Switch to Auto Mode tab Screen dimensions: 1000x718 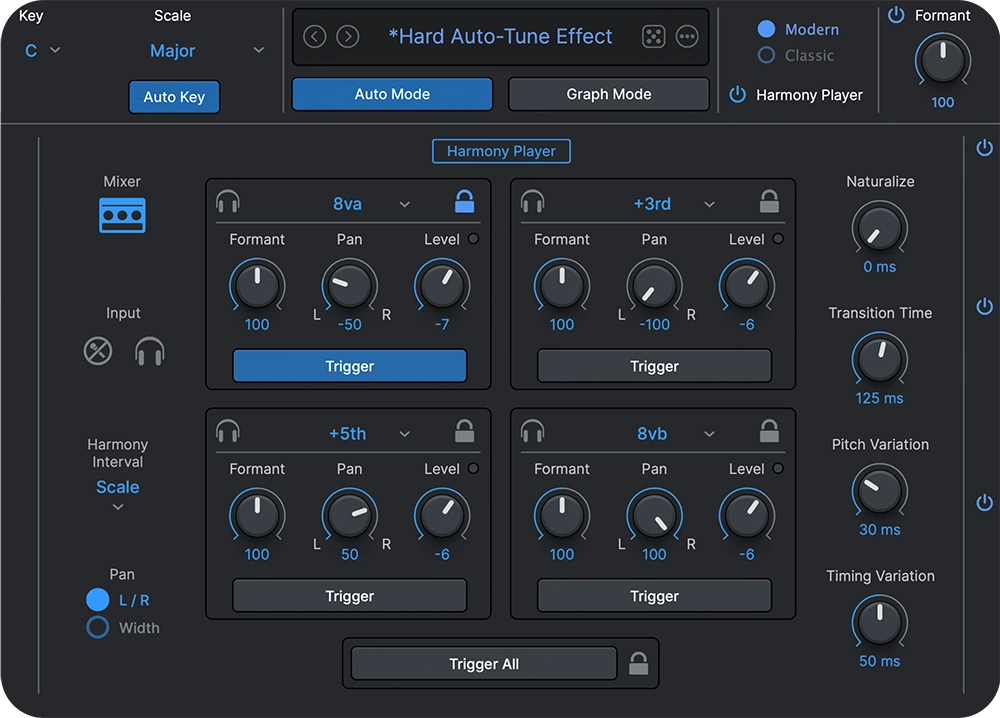tap(392, 94)
